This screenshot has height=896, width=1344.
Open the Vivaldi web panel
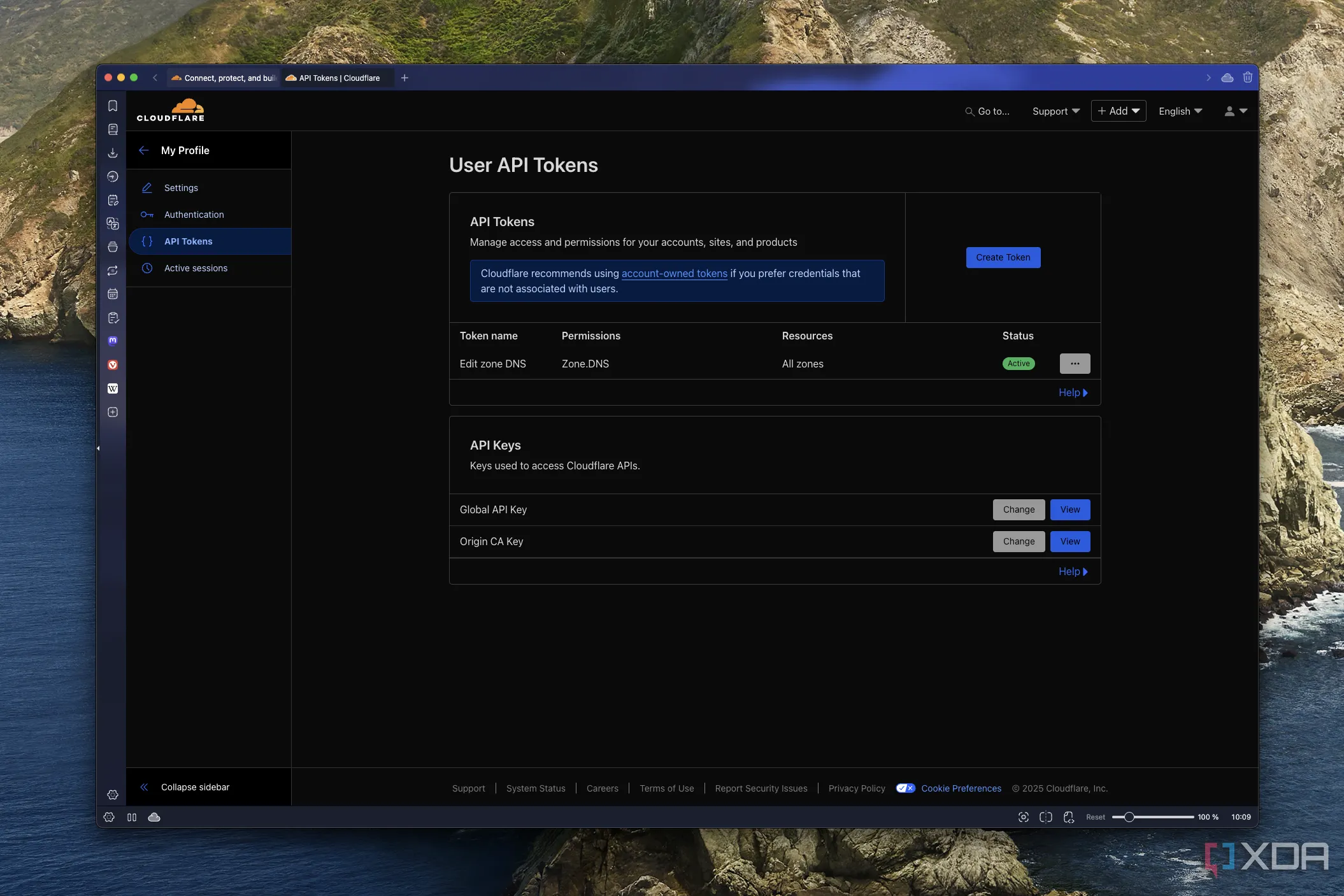[113, 365]
